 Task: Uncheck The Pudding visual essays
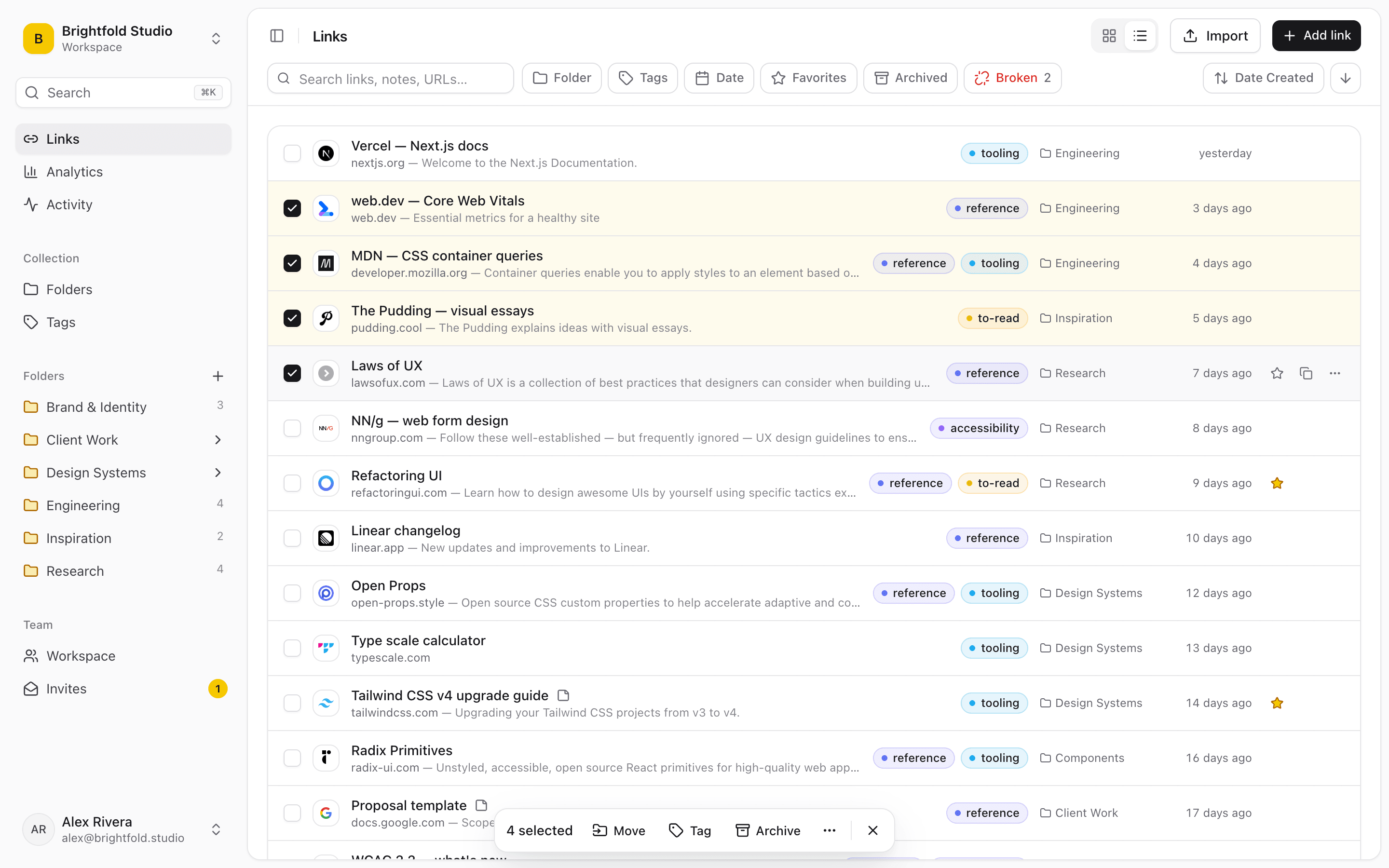click(x=292, y=318)
